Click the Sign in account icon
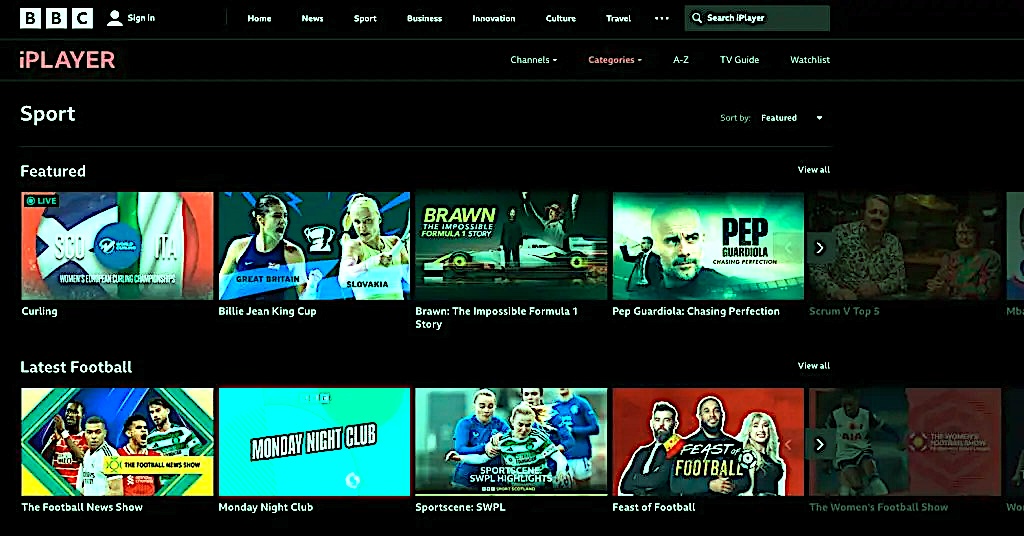 [x=114, y=18]
